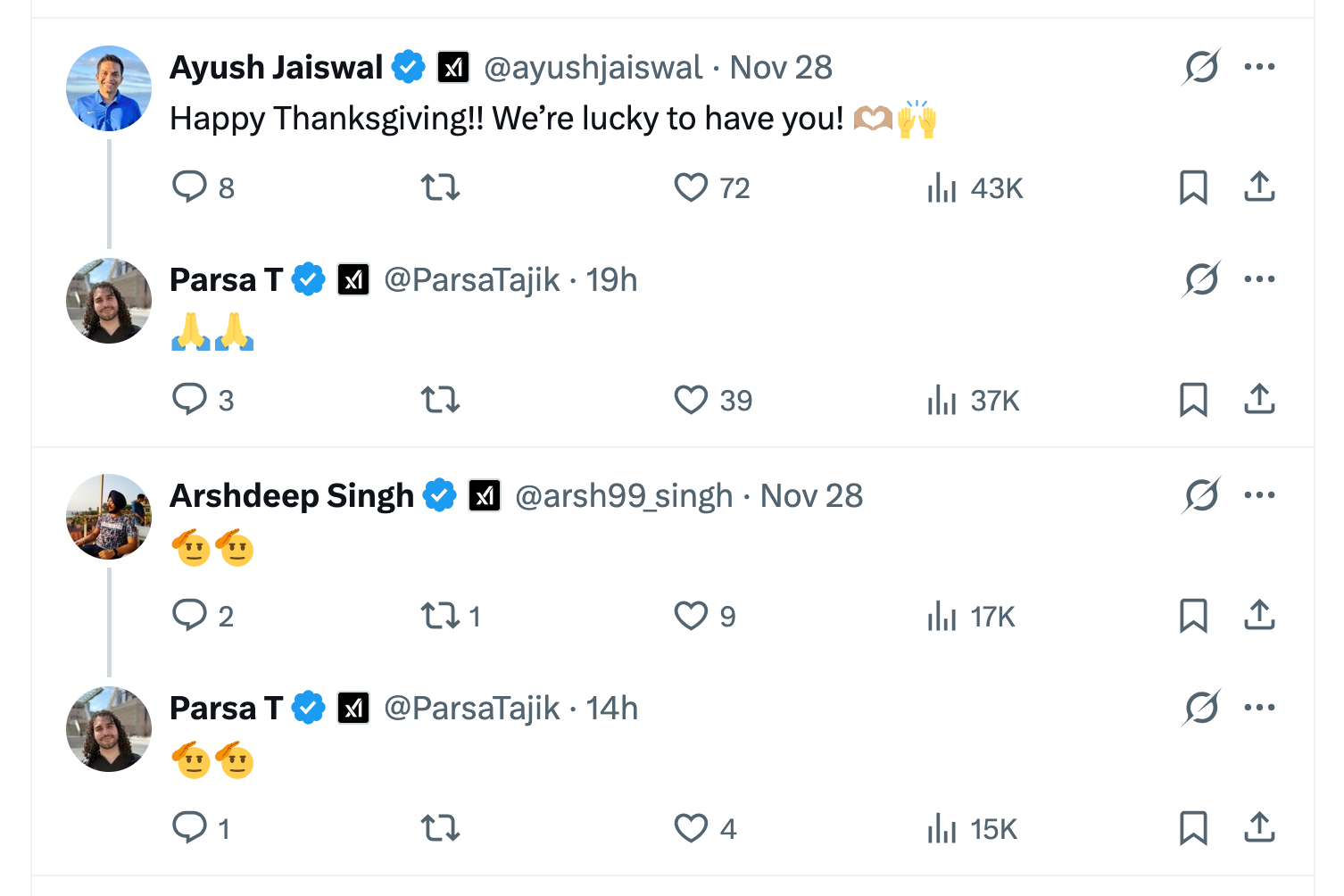The width and height of the screenshot is (1344, 896).
Task: Open the Nov 28 timestamp on Ayush's post
Action: click(x=781, y=68)
